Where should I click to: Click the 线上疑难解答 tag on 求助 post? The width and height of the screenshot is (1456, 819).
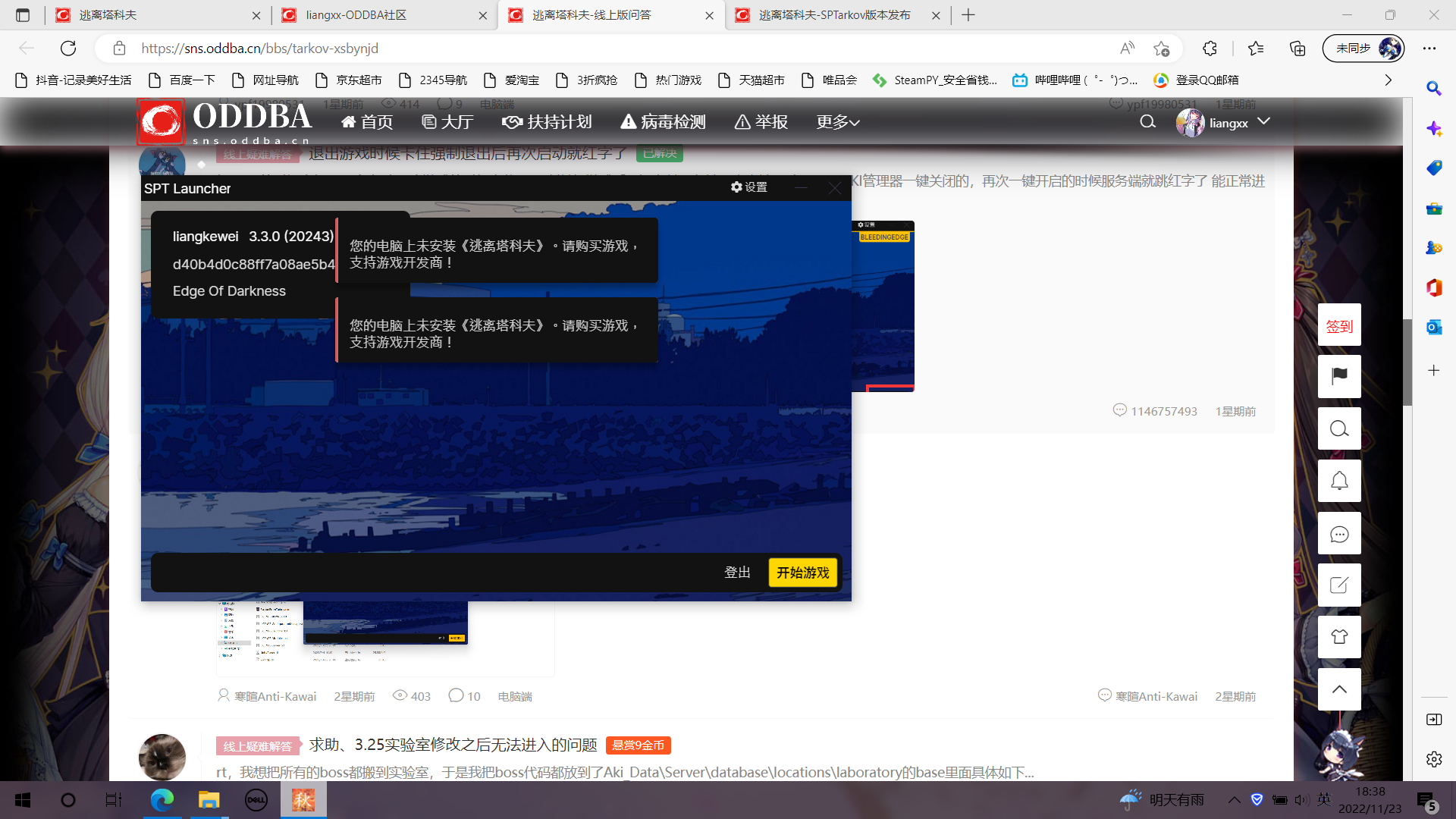click(x=258, y=745)
